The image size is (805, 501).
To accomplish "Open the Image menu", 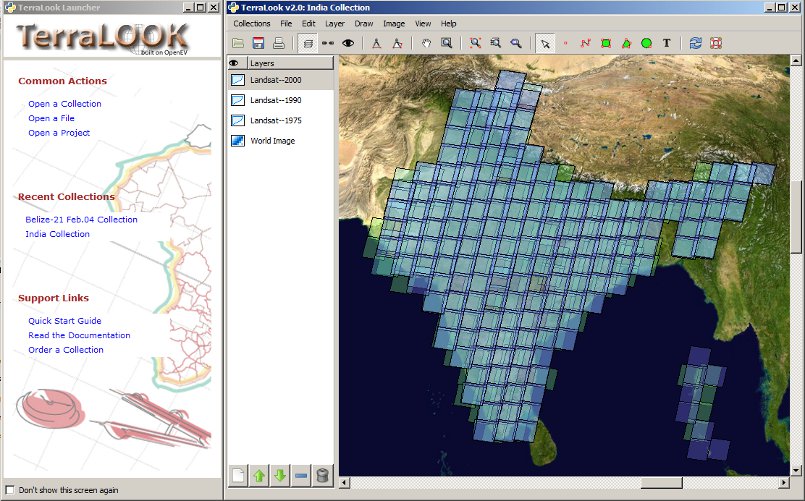I will tap(393, 23).
